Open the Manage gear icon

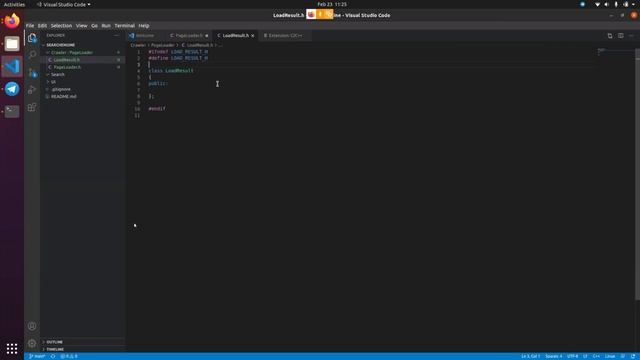tap(32, 343)
